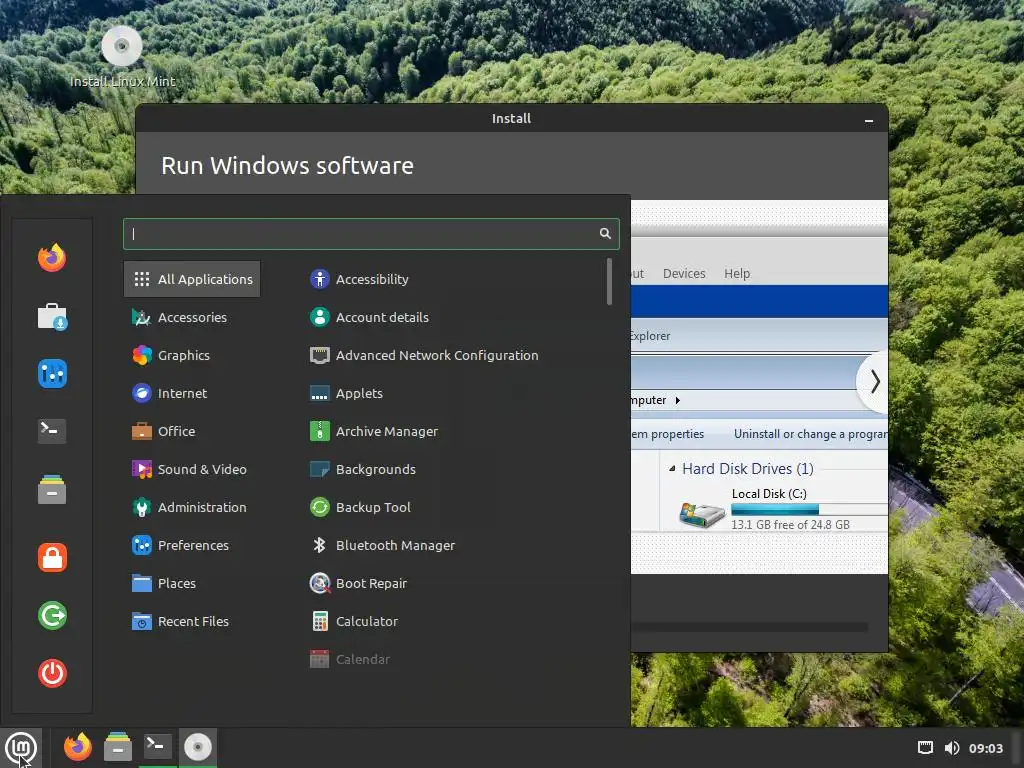Viewport: 1024px width, 768px height.
Task: Select the Graphics category
Action: coord(192,355)
